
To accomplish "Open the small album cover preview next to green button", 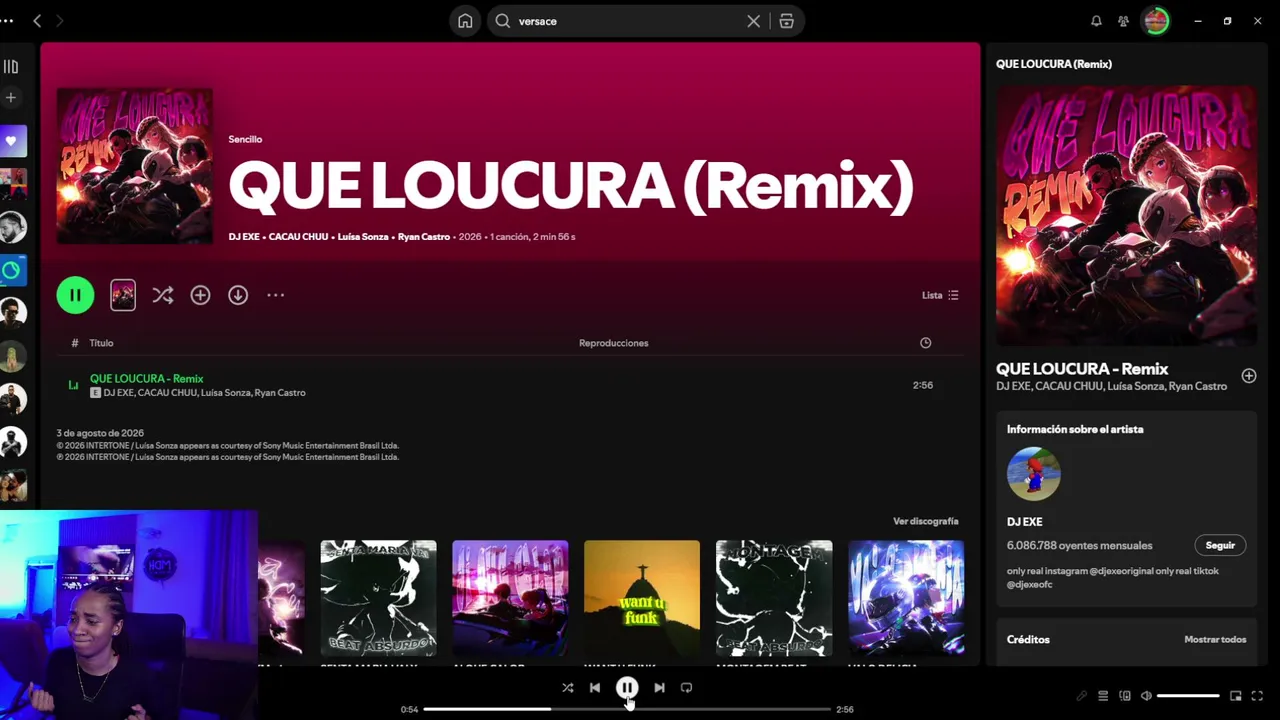I will tap(123, 295).
